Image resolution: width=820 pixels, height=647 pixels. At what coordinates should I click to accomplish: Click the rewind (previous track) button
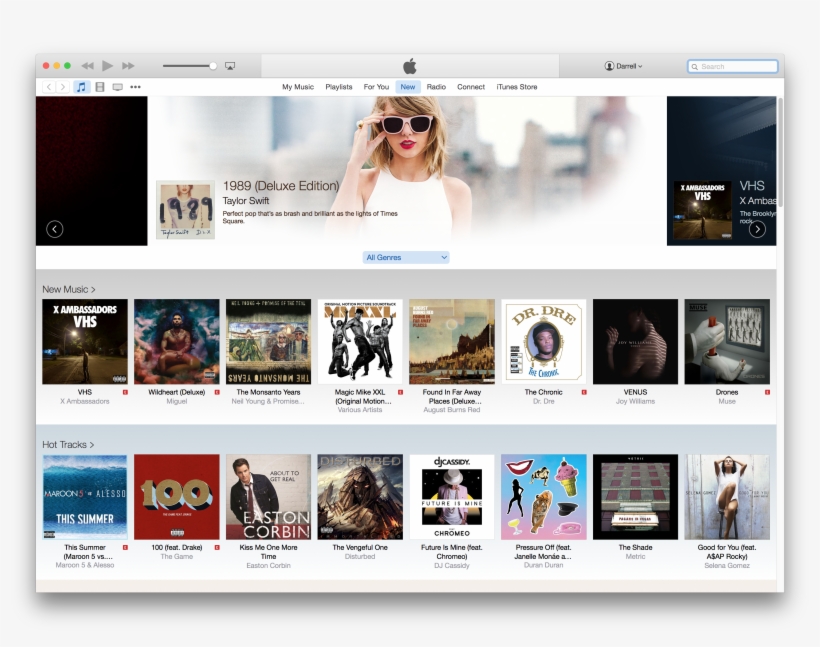tap(88, 66)
